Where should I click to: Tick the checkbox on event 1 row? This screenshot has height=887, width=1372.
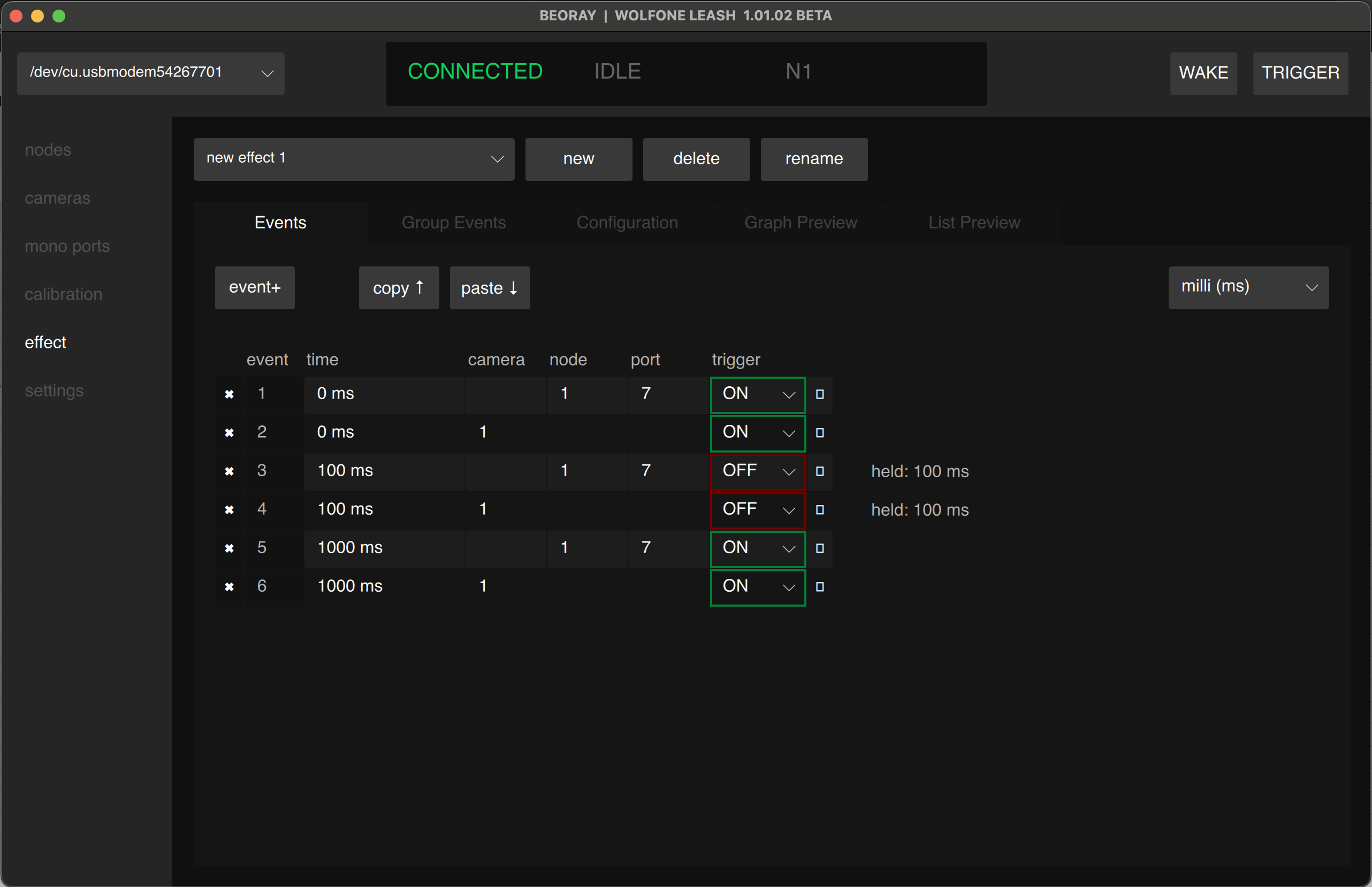(x=820, y=394)
